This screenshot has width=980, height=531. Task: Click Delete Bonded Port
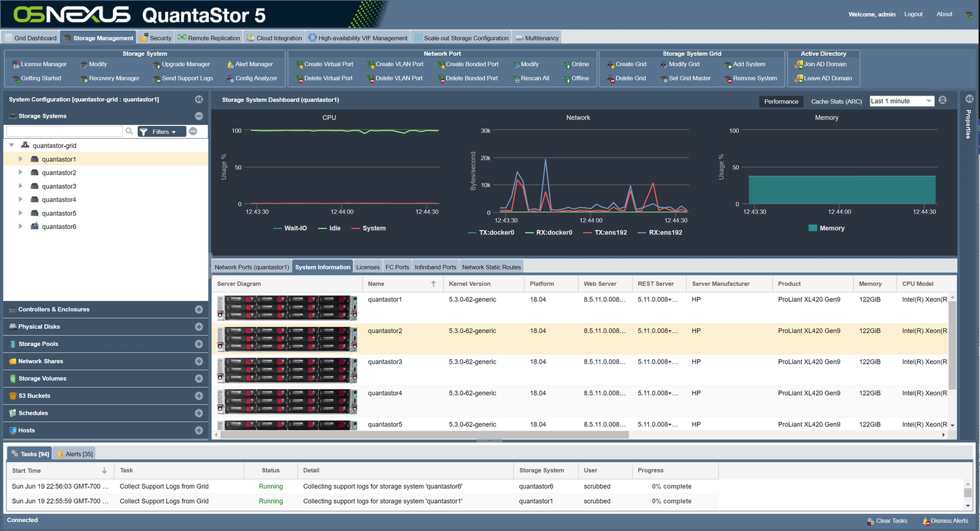(x=468, y=78)
